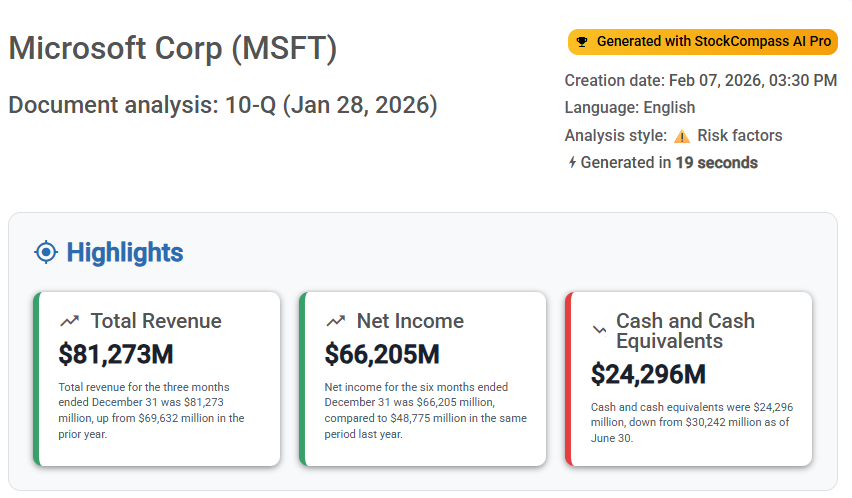
Task: Click the warning triangle icon beside Risk factors
Action: click(x=681, y=136)
